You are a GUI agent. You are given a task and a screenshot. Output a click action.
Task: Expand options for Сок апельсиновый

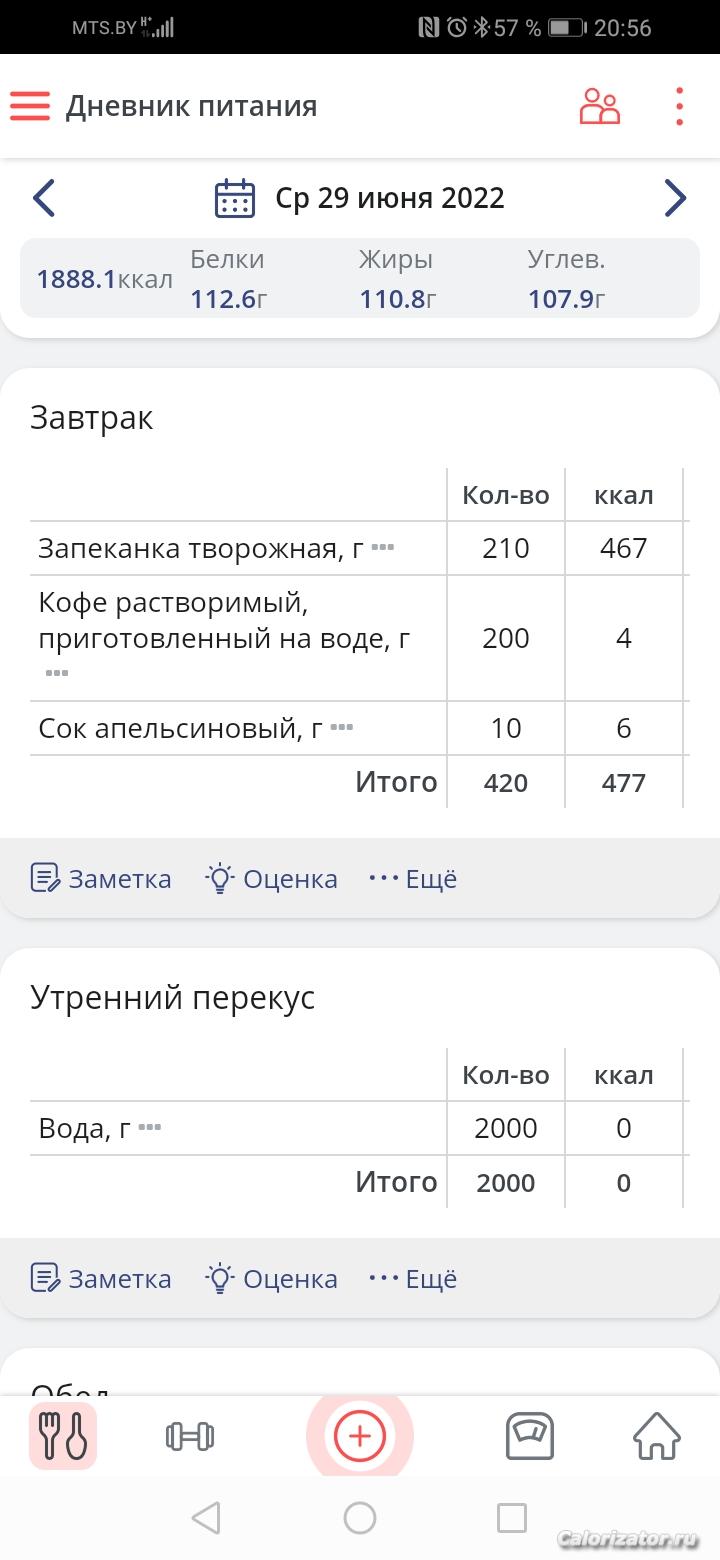click(x=341, y=727)
